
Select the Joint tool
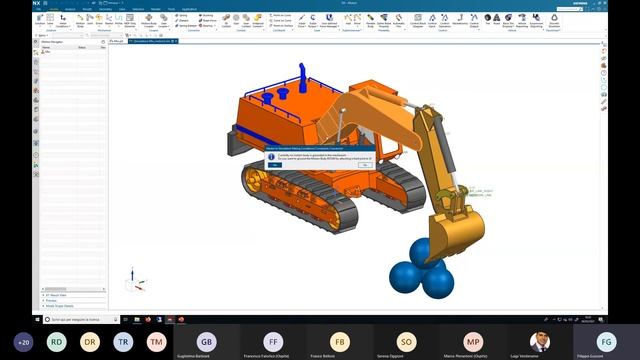[x=90, y=20]
